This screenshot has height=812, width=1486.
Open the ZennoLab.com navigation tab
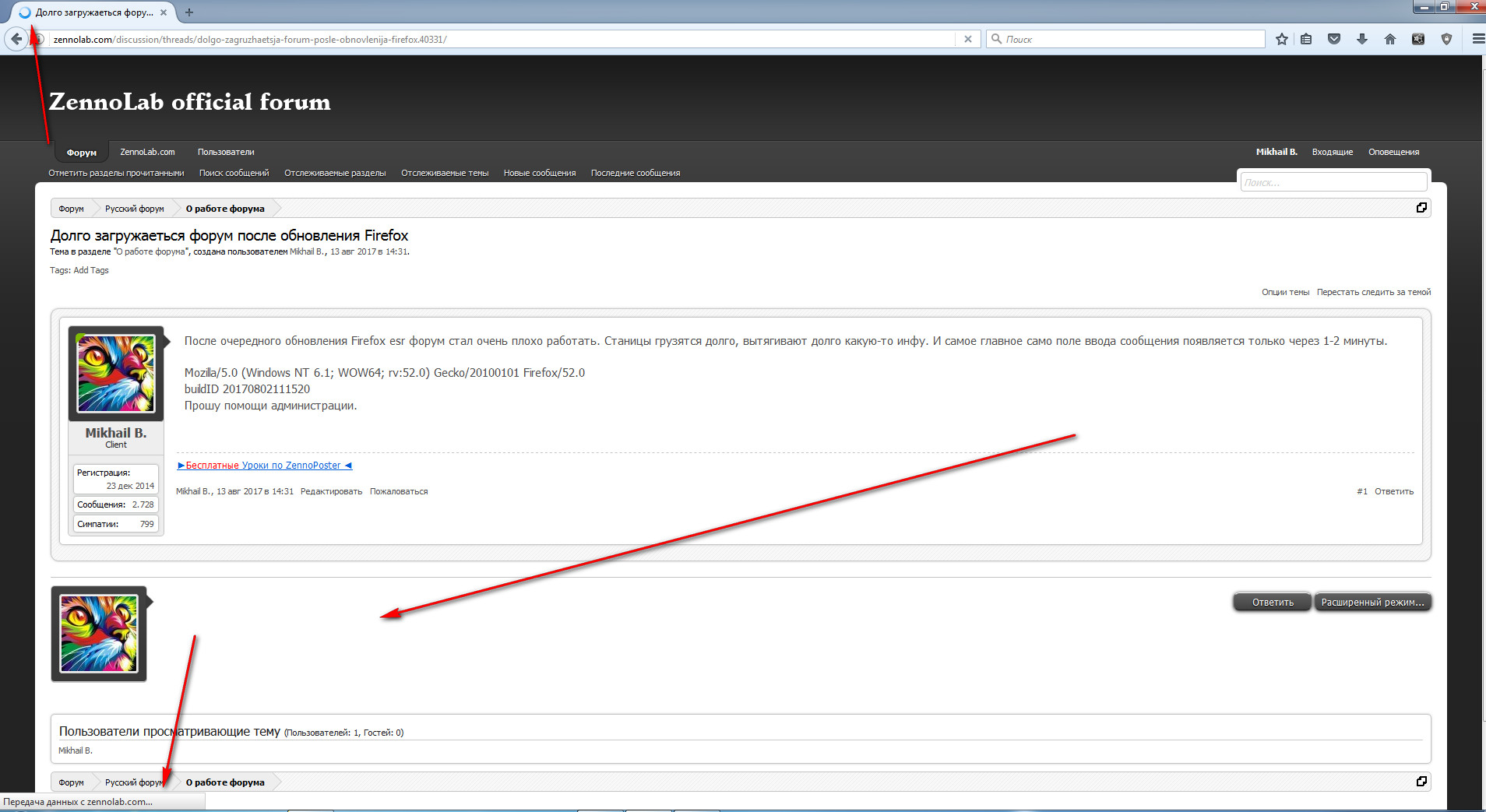click(x=147, y=152)
